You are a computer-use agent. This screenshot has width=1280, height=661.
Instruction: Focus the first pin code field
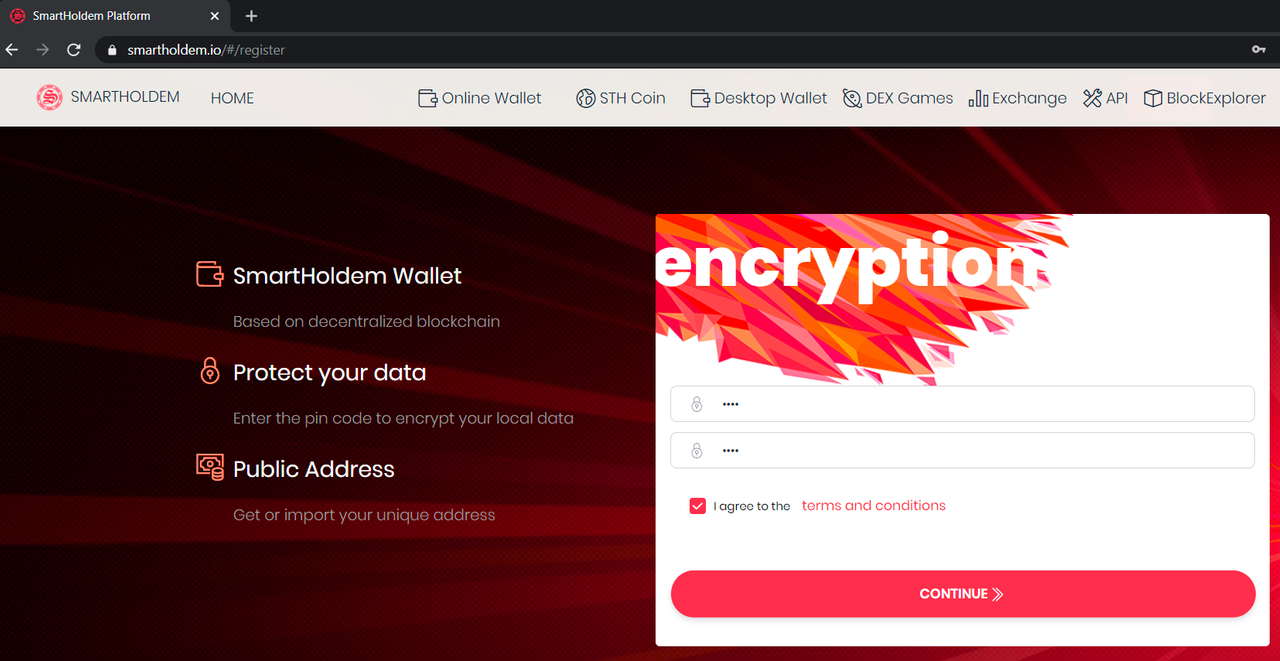(x=962, y=404)
